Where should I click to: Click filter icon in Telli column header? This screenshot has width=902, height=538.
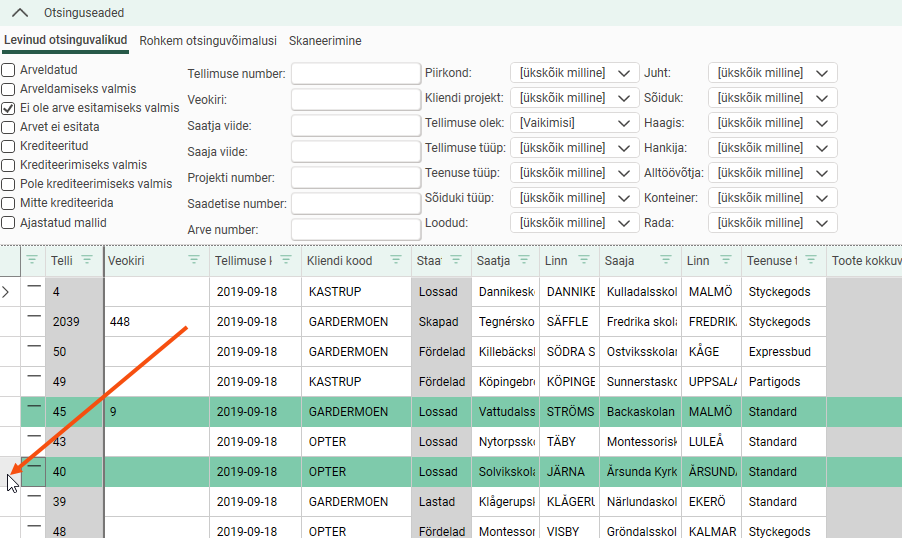coord(87,261)
